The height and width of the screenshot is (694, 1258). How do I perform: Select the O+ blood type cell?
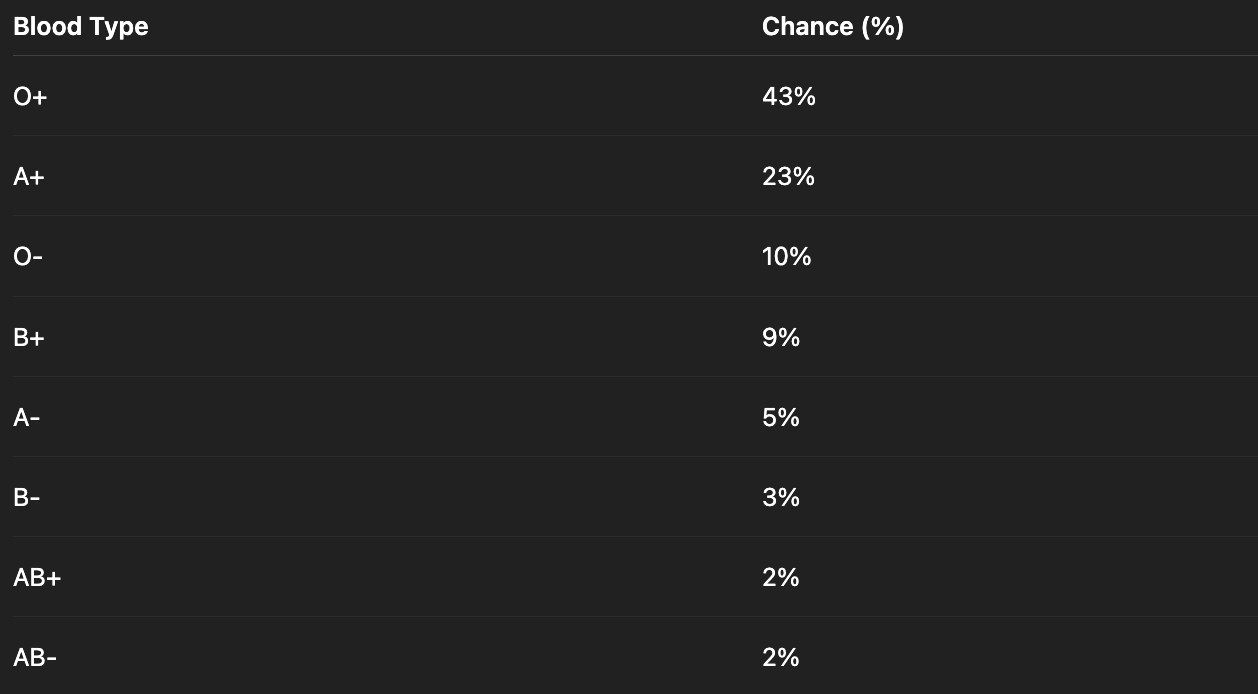(x=30, y=97)
